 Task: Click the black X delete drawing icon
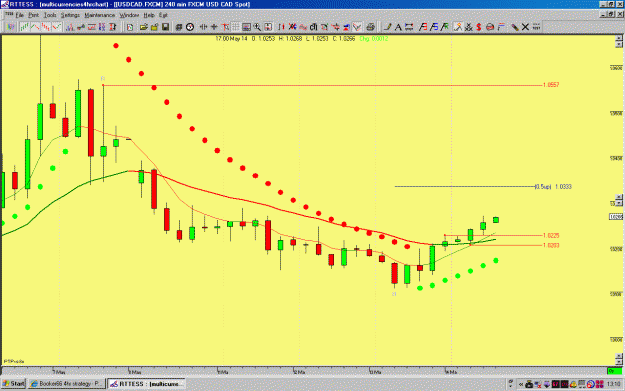point(525,27)
